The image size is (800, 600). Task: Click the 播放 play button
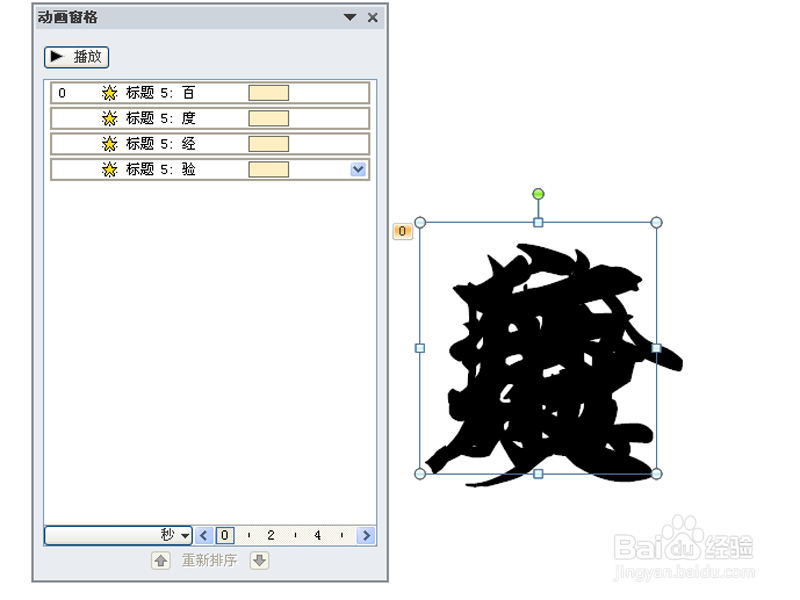coord(77,57)
